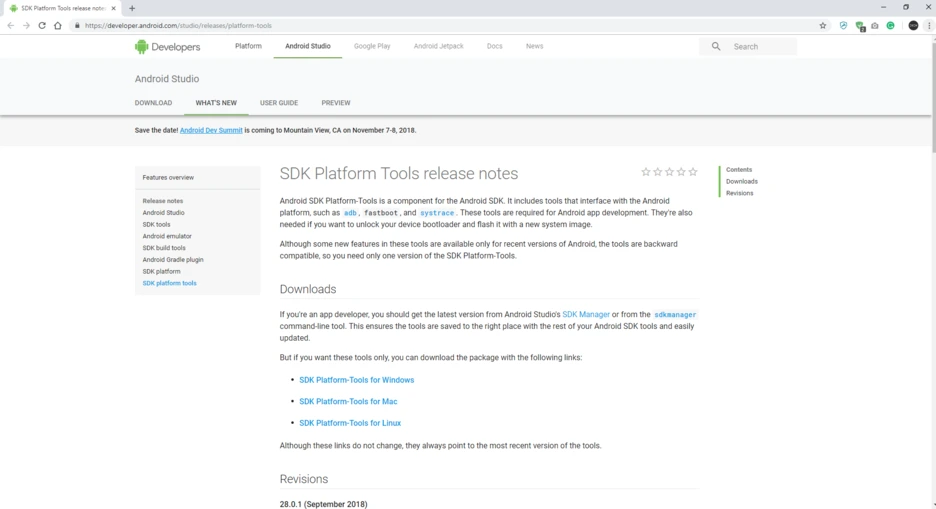Open the Android Dev Summit link
The height and width of the screenshot is (509, 936).
point(211,130)
